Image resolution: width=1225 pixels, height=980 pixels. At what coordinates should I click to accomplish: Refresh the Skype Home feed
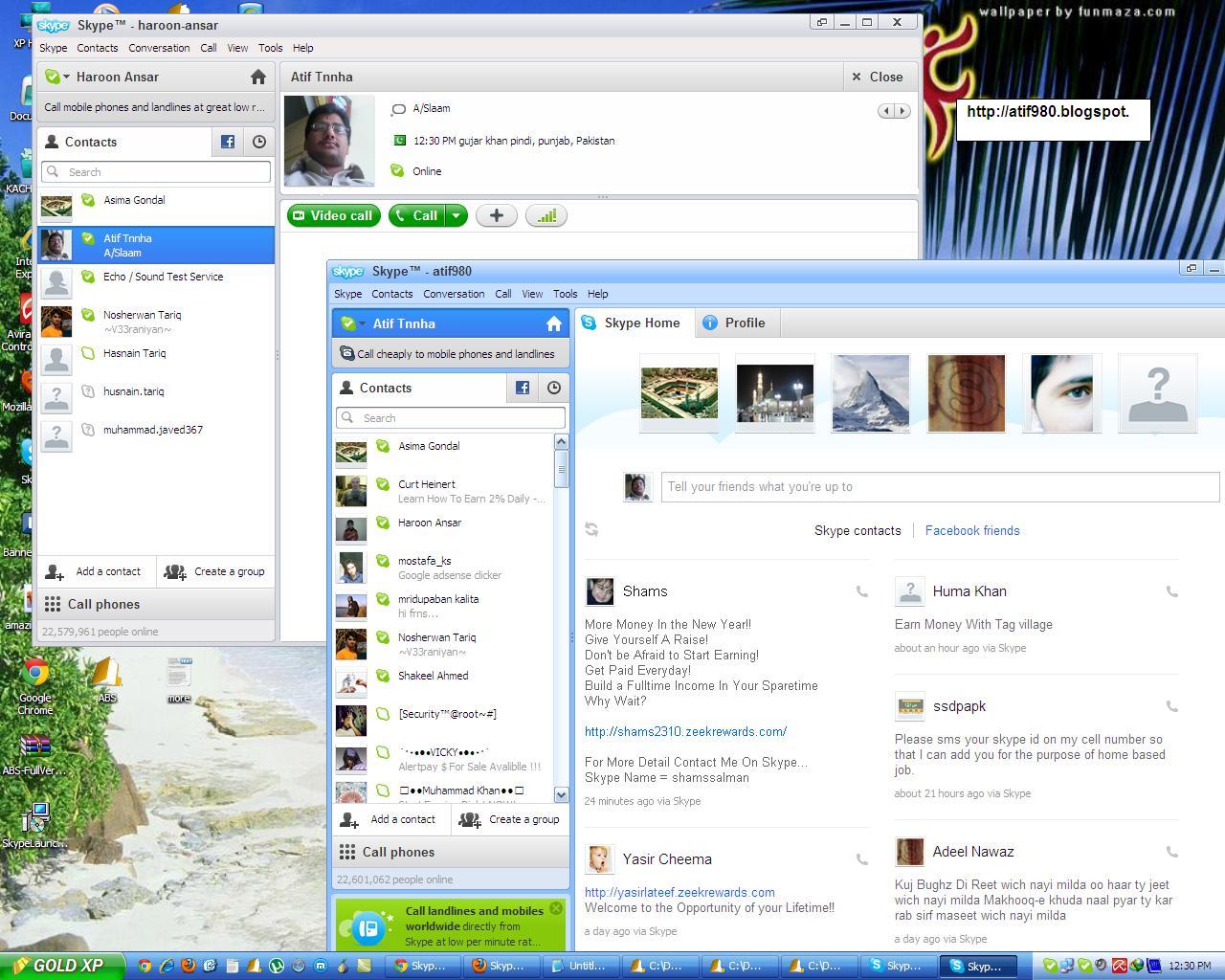point(591,529)
